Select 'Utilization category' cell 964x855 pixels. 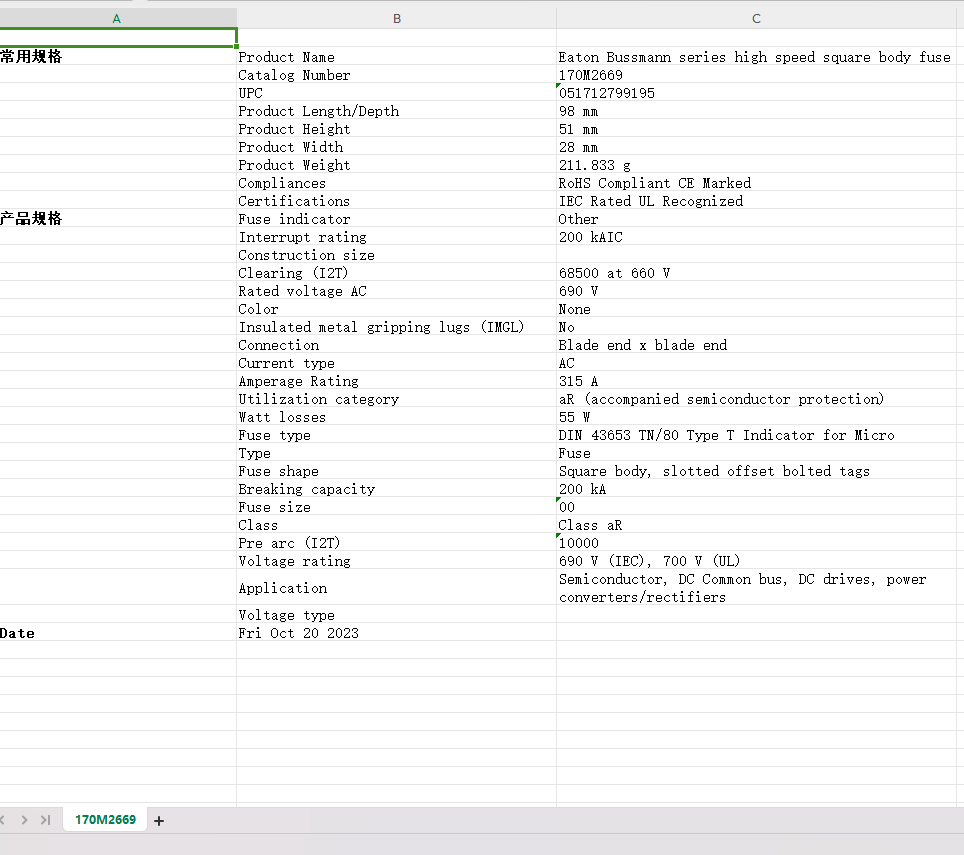[397, 400]
